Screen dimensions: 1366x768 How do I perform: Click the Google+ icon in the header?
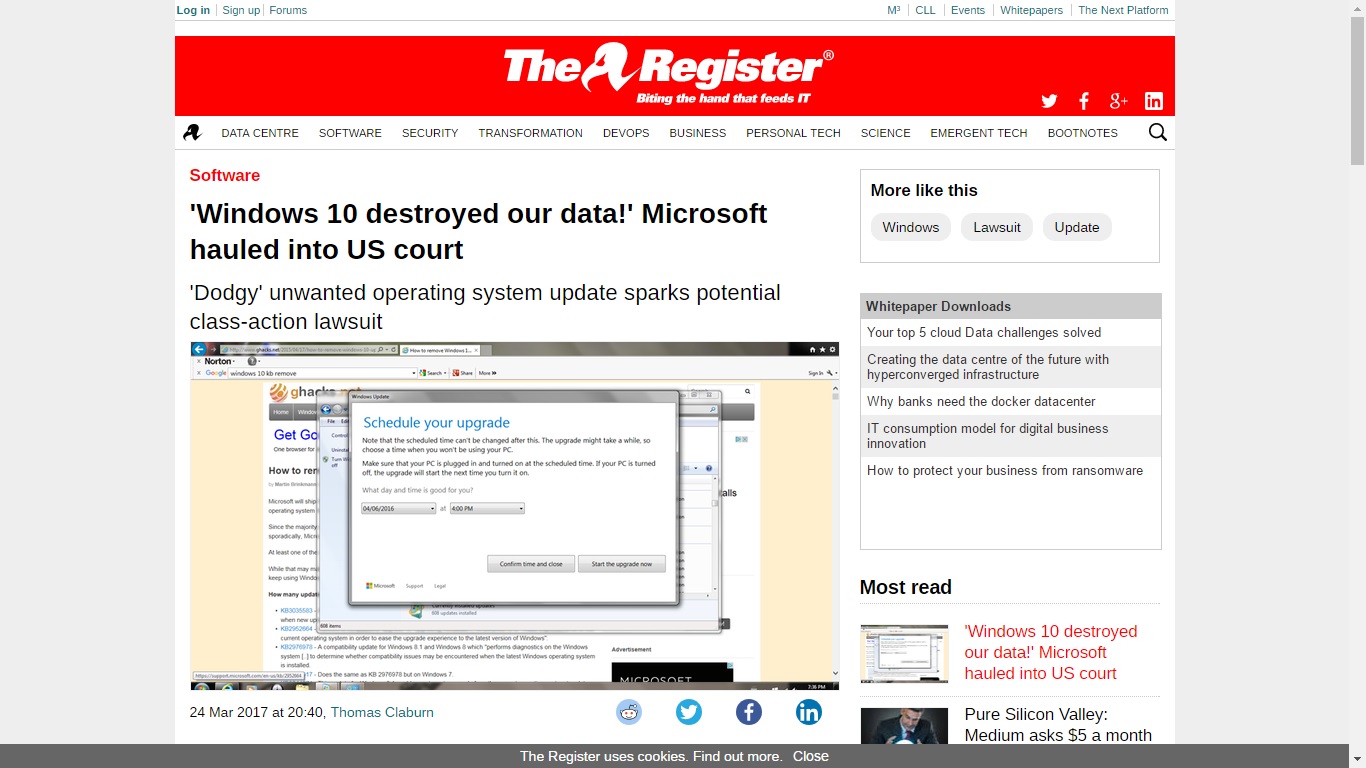coord(1118,101)
